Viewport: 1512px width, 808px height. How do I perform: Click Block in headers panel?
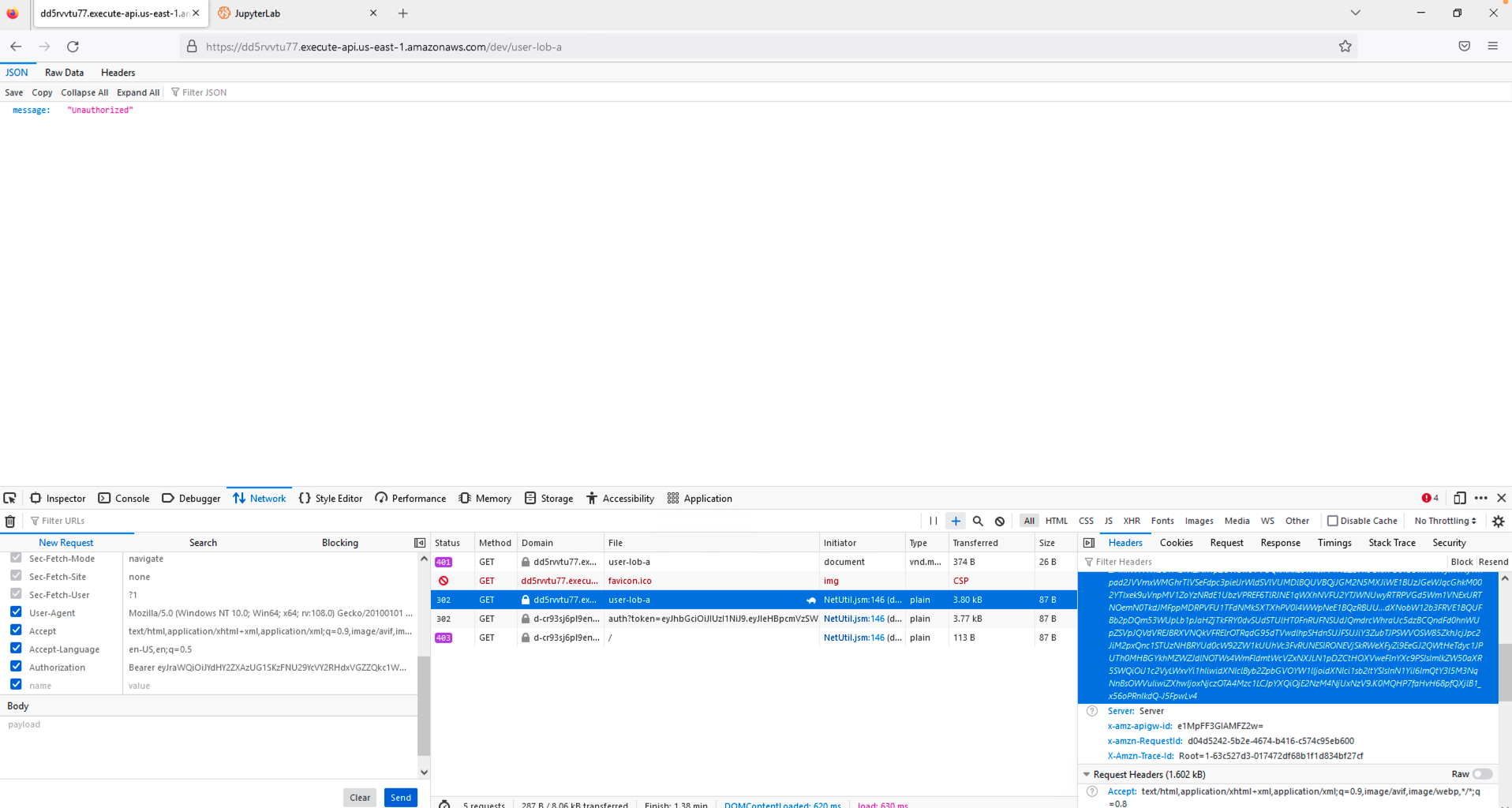(x=1461, y=562)
